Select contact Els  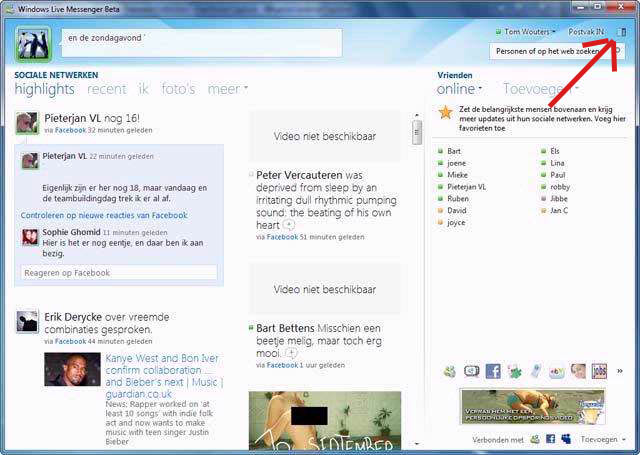pos(550,151)
